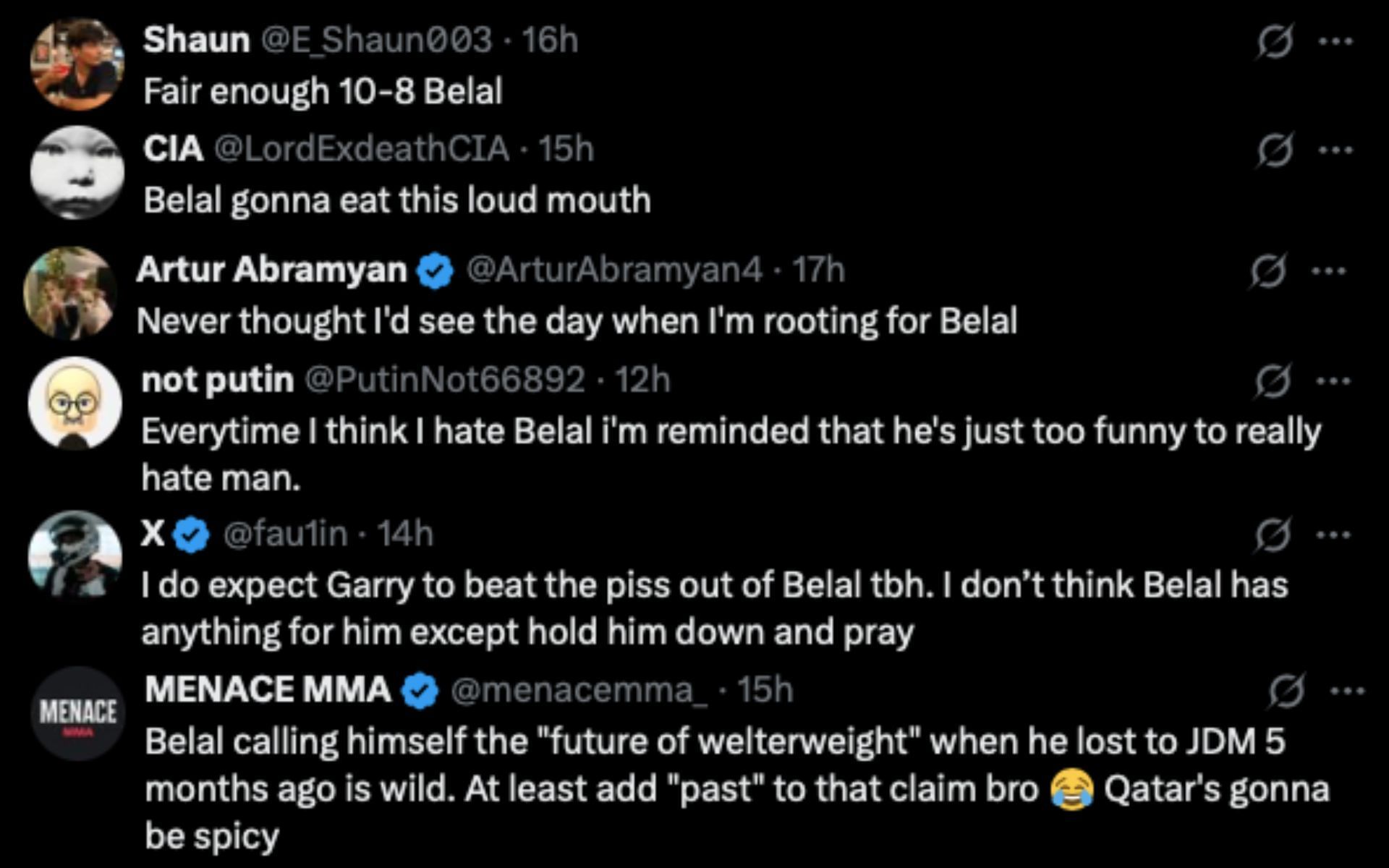Screen dimensions: 1389x868
Task: Click the Artur Abramyan display name
Action: 271,270
